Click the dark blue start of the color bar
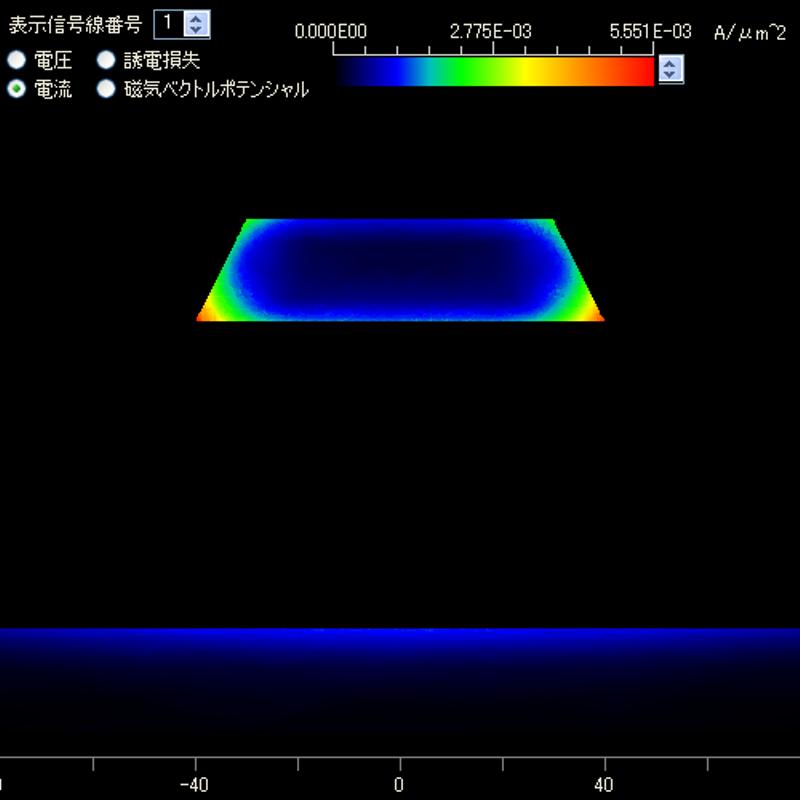The height and width of the screenshot is (800, 800). (350, 71)
